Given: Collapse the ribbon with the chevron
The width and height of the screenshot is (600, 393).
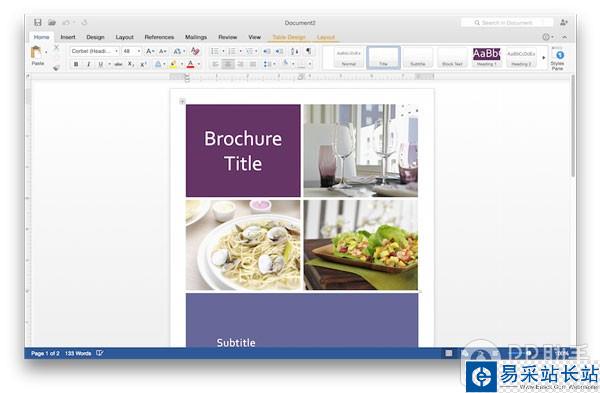Looking at the screenshot, I should (564, 37).
